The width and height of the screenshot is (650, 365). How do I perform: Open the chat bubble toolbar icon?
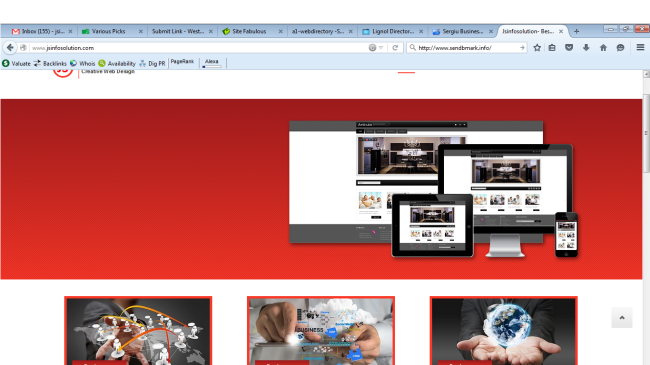(x=620, y=48)
